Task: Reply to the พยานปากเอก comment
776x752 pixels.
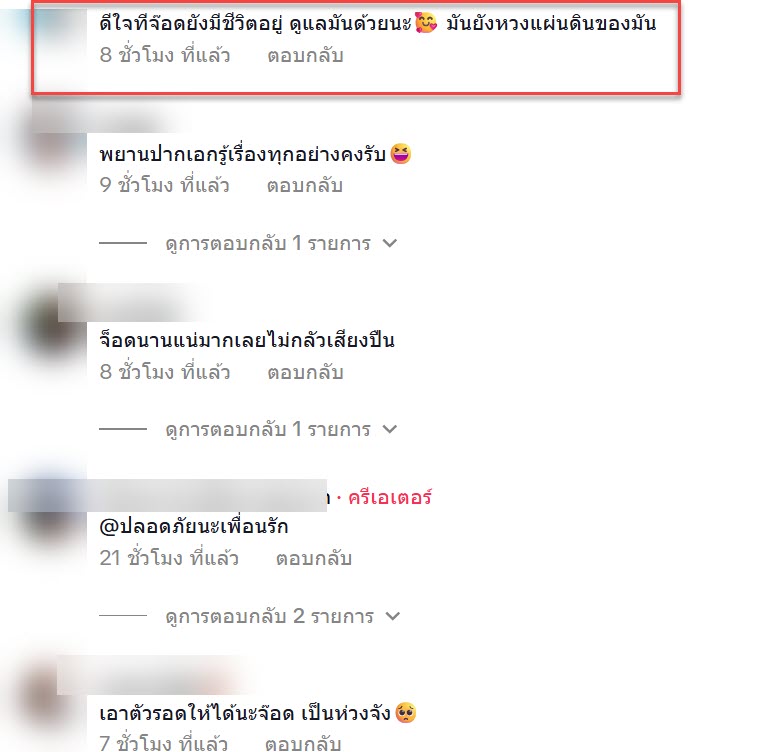Action: click(305, 186)
